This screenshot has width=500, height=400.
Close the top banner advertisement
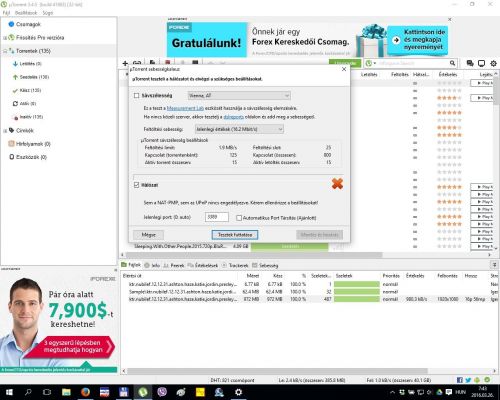coord(449,20)
